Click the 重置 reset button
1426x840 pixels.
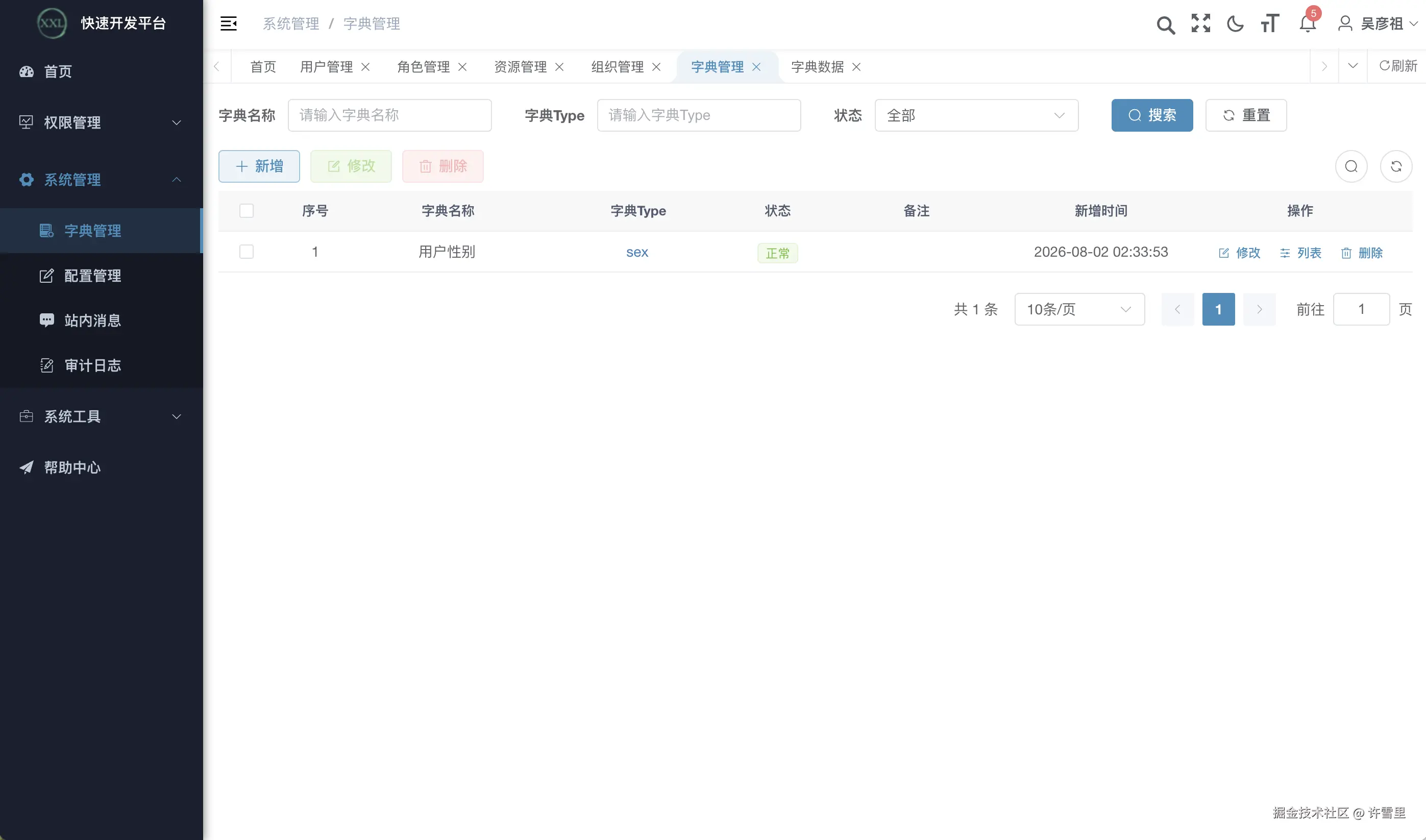(x=1246, y=115)
